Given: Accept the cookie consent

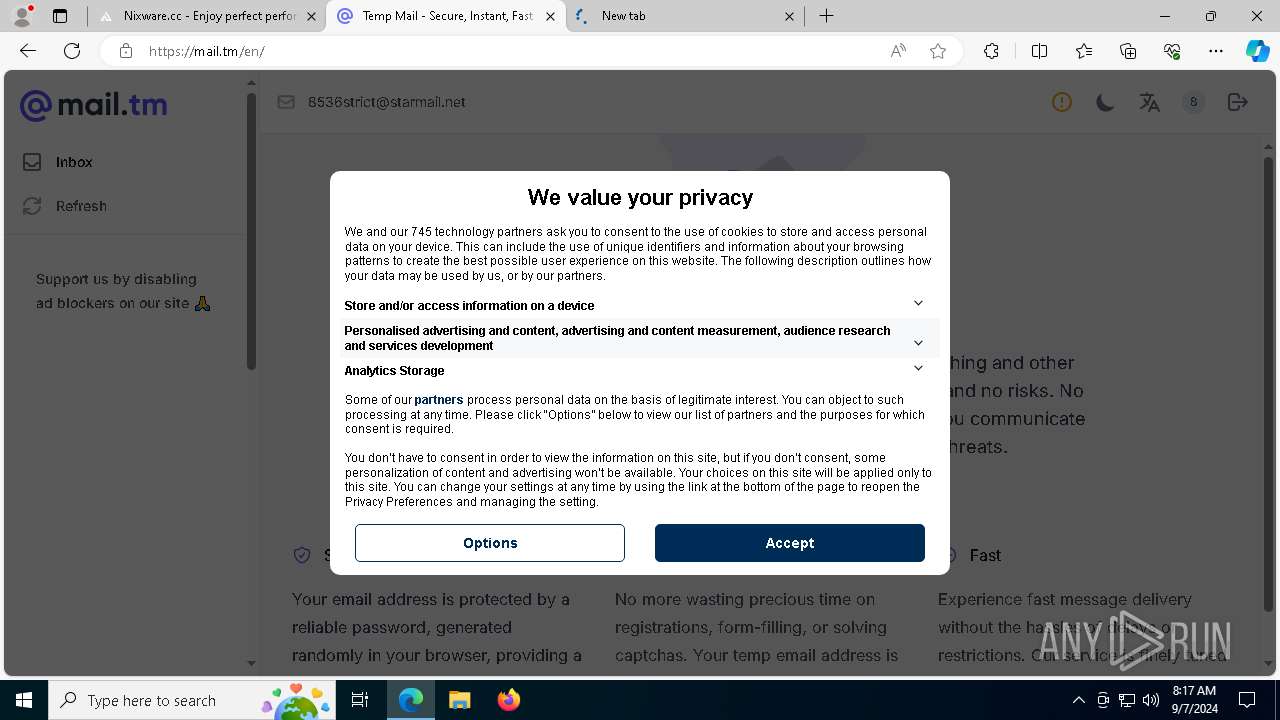Looking at the screenshot, I should (x=790, y=543).
